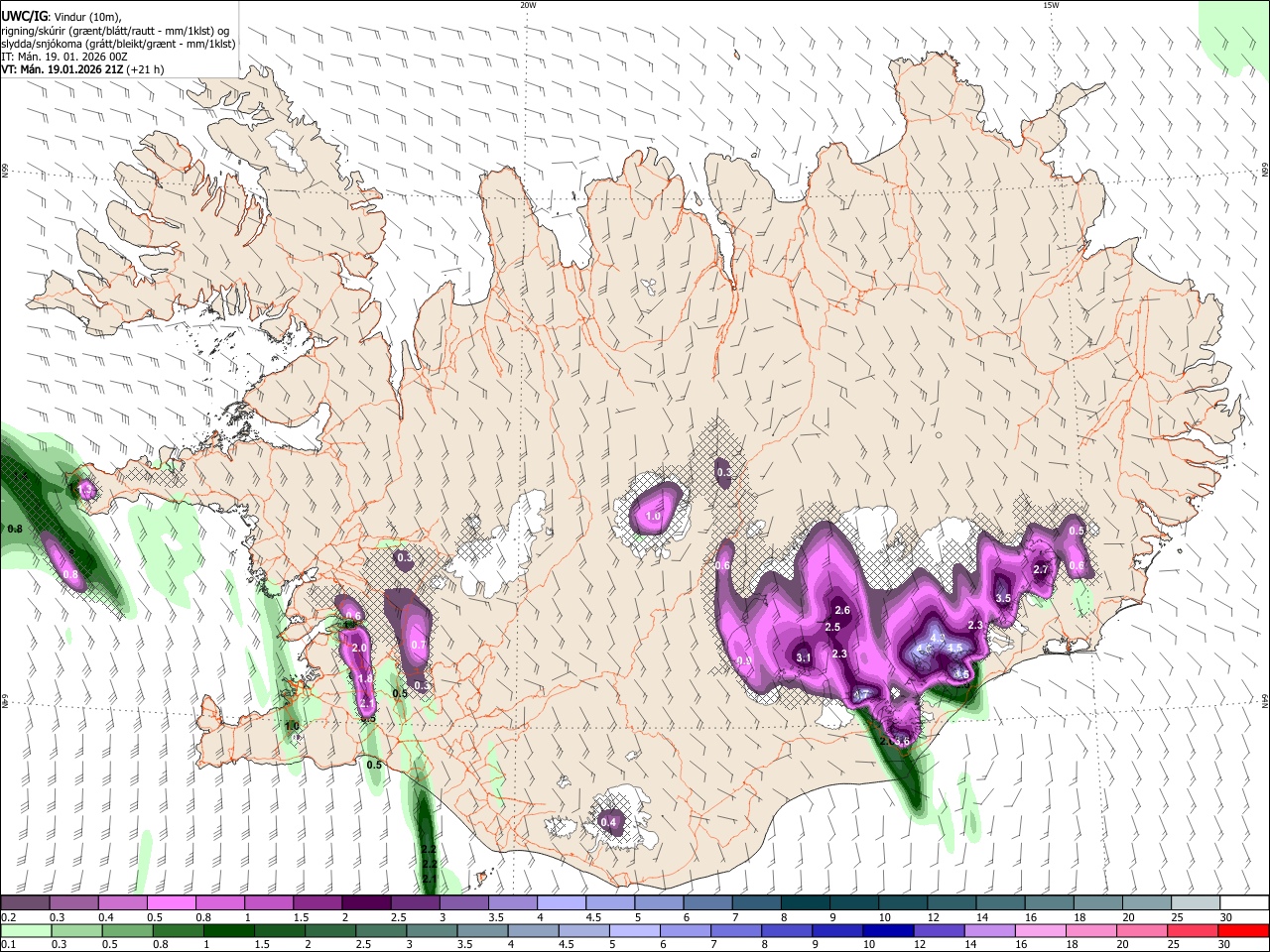The height and width of the screenshot is (952, 1270).
Task: Click the upper legend swatch labeled 0.2
Action: (x=25, y=902)
